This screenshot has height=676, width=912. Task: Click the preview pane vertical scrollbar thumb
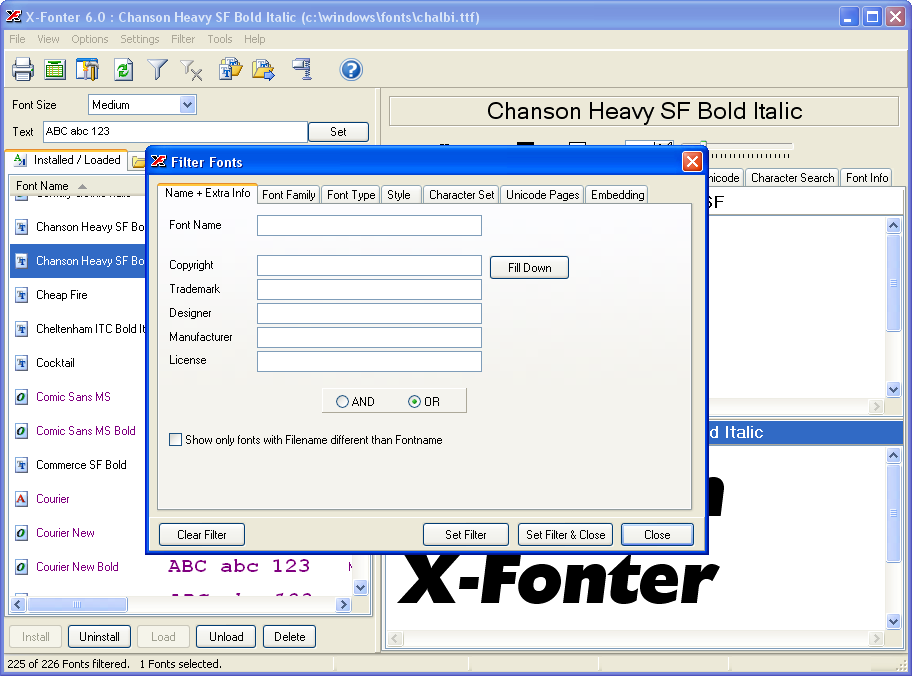tap(894, 513)
